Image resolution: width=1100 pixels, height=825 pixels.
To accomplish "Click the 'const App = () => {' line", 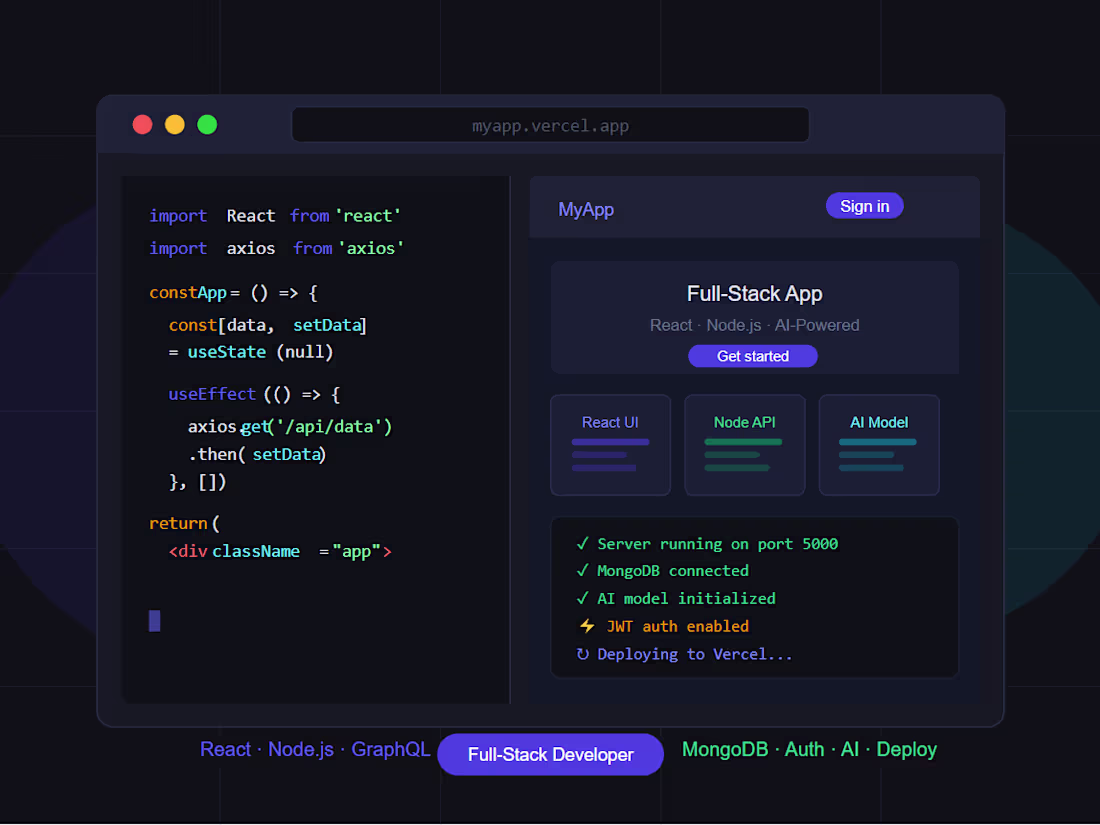I will tap(234, 293).
